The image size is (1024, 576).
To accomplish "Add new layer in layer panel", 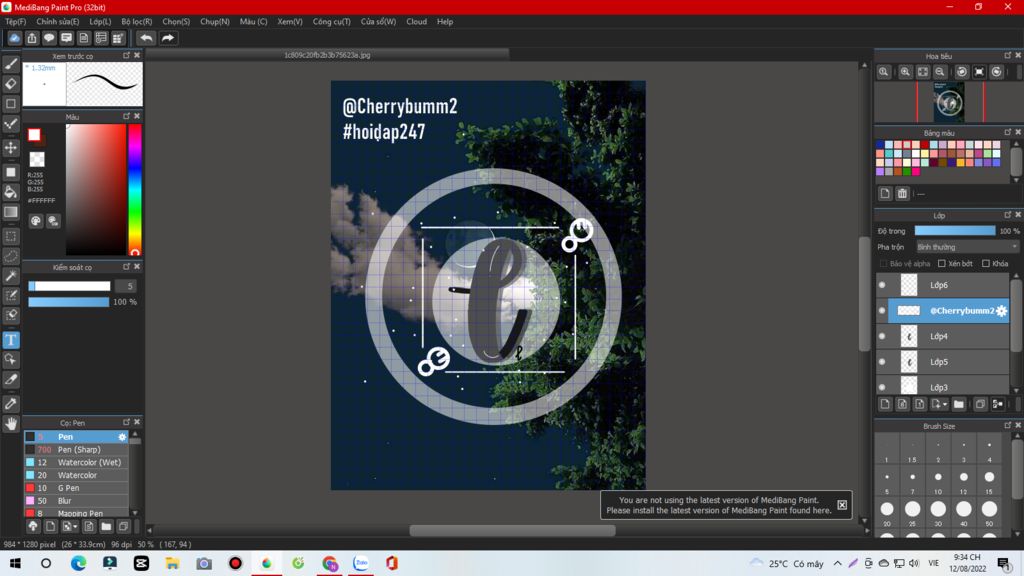I will tap(885, 404).
